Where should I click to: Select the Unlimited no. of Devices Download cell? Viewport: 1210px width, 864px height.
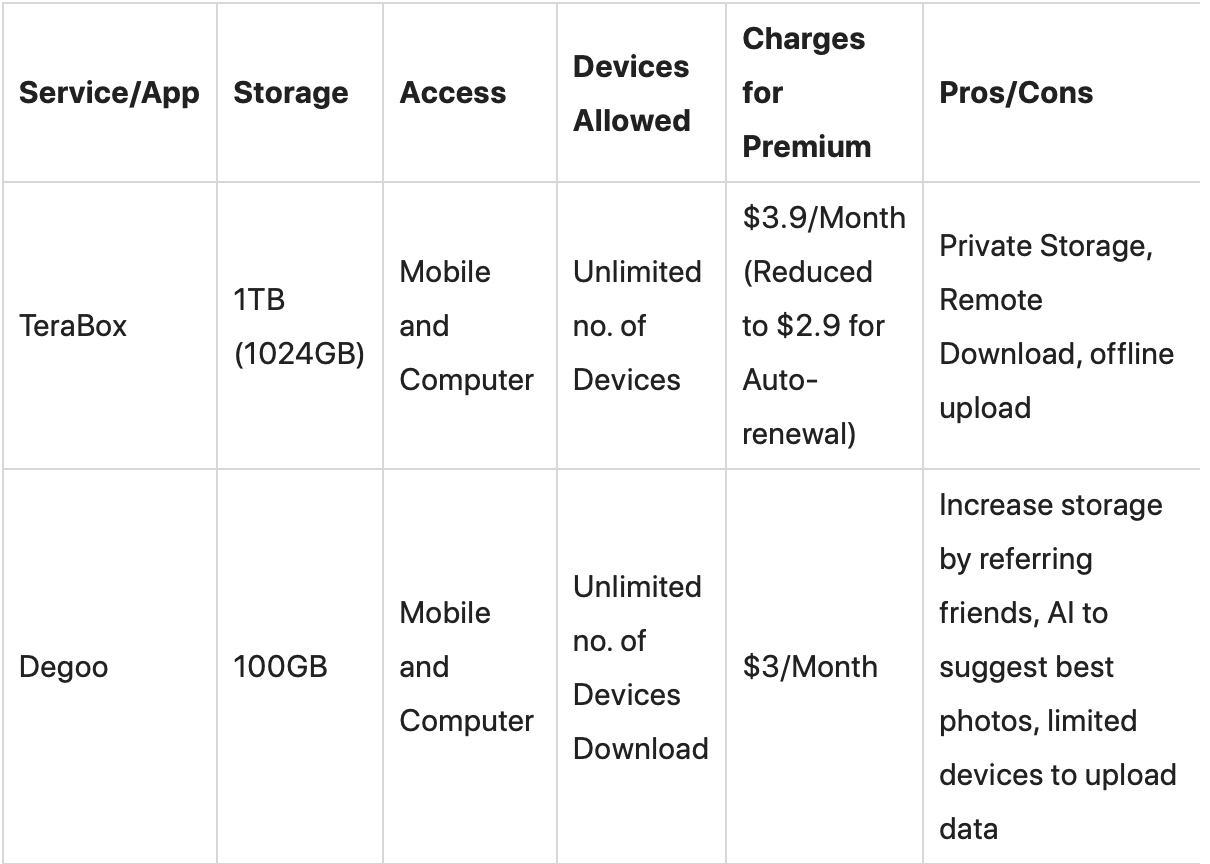[x=640, y=667]
